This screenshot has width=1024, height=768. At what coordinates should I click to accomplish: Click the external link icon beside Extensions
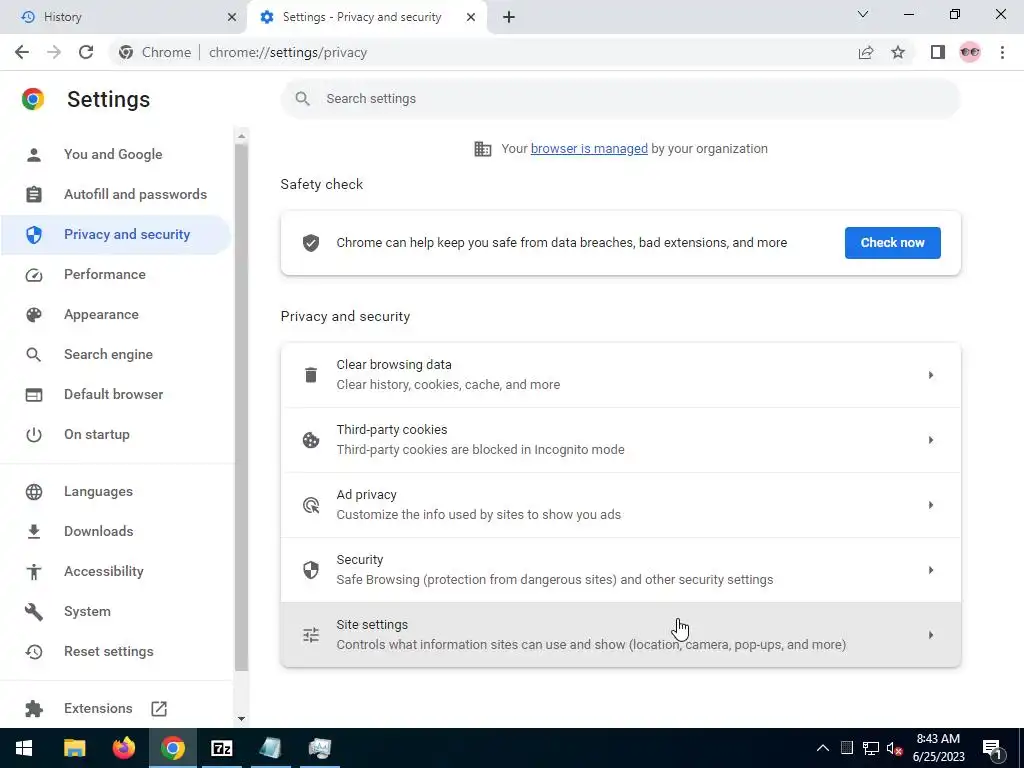159,709
